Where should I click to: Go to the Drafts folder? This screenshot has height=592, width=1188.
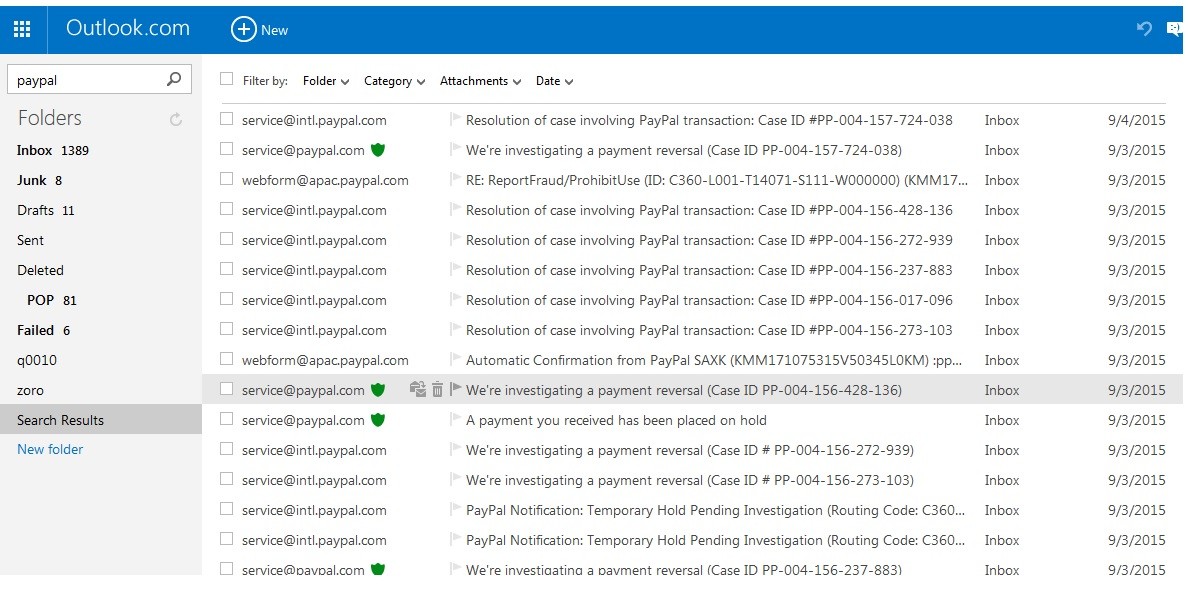pos(35,210)
